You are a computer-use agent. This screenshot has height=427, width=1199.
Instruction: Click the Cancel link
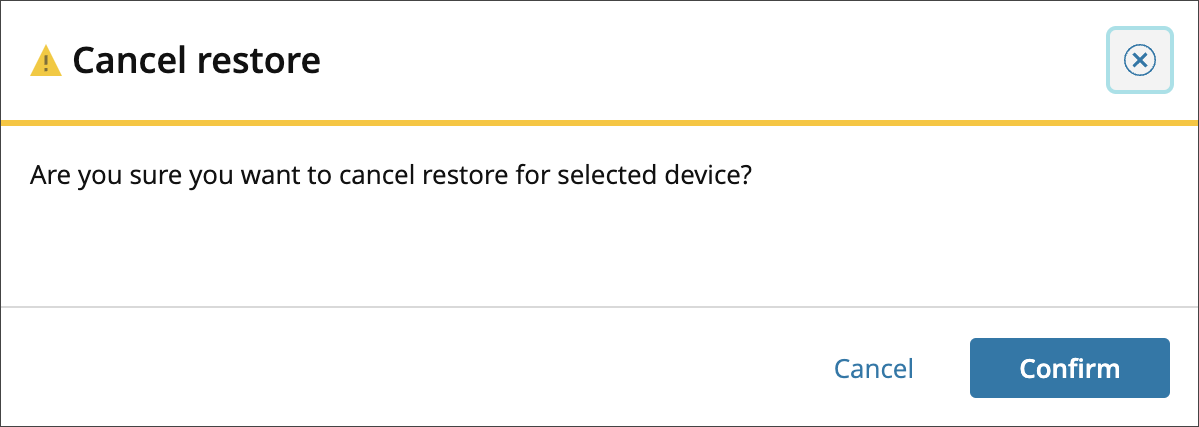tap(873, 368)
